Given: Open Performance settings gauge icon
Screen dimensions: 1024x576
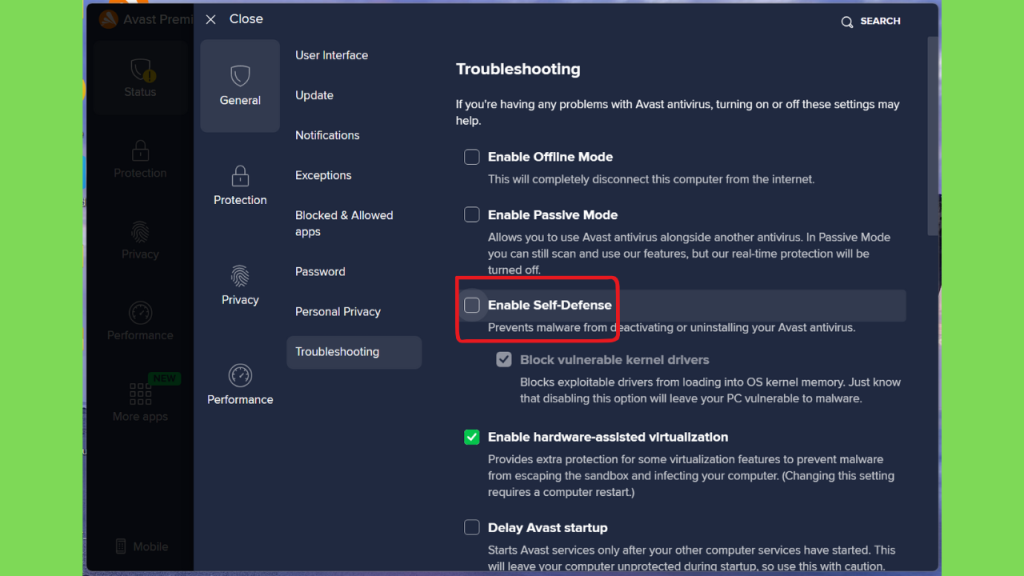Looking at the screenshot, I should tap(240, 375).
